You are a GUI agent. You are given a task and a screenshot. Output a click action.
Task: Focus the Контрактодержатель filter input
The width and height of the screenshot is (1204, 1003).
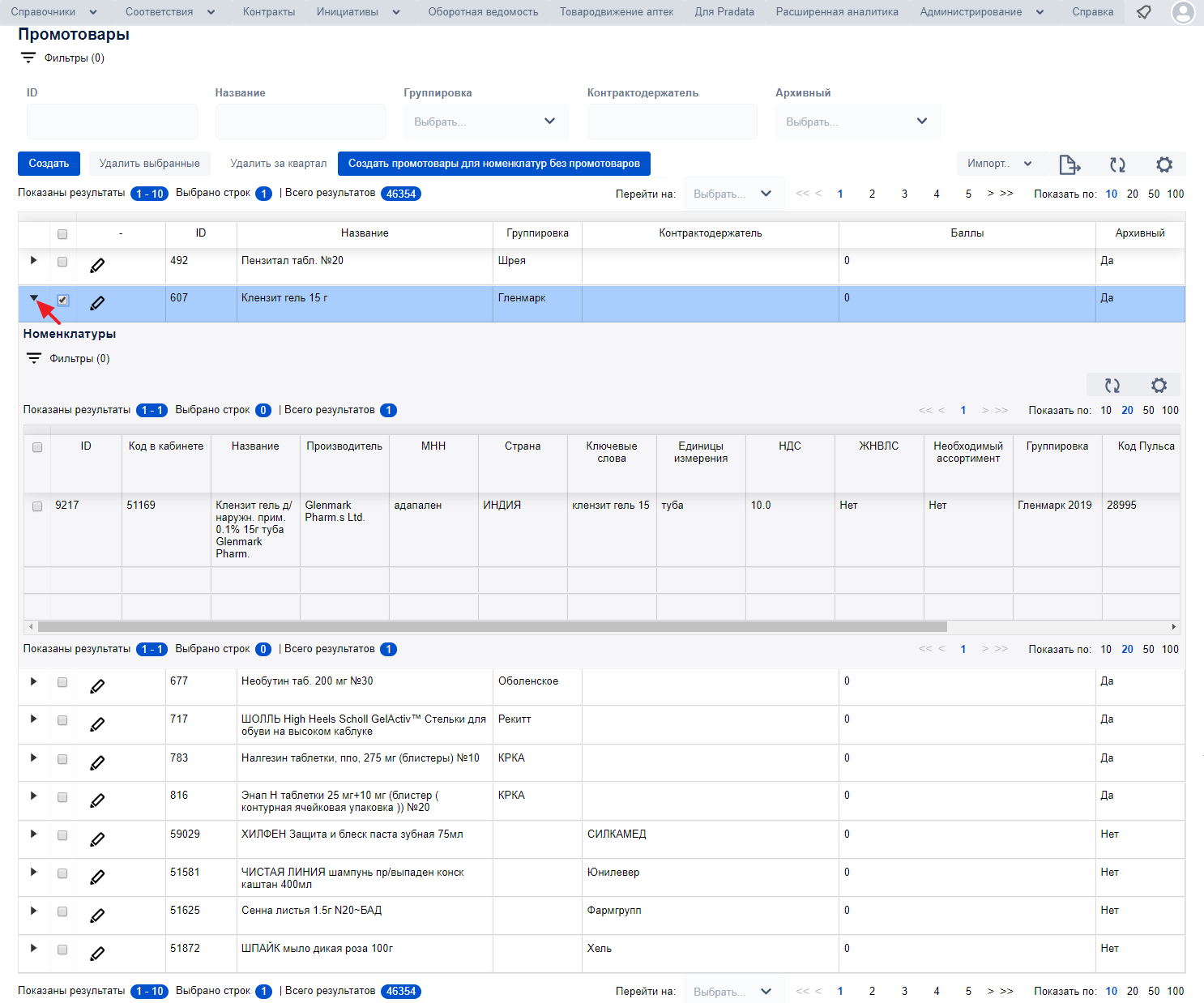(x=672, y=122)
